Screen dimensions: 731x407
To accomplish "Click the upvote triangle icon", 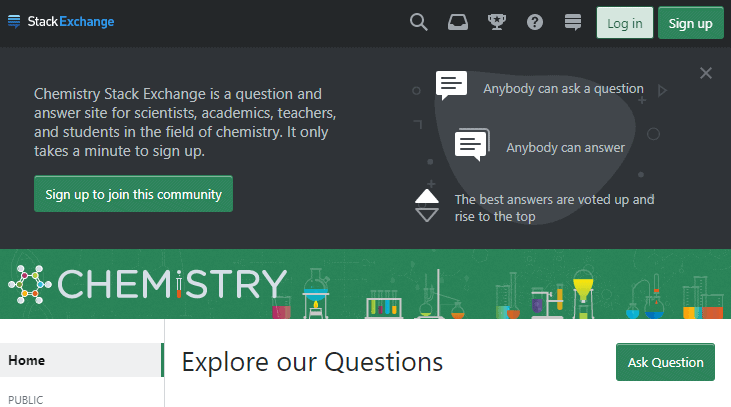I will [427, 195].
